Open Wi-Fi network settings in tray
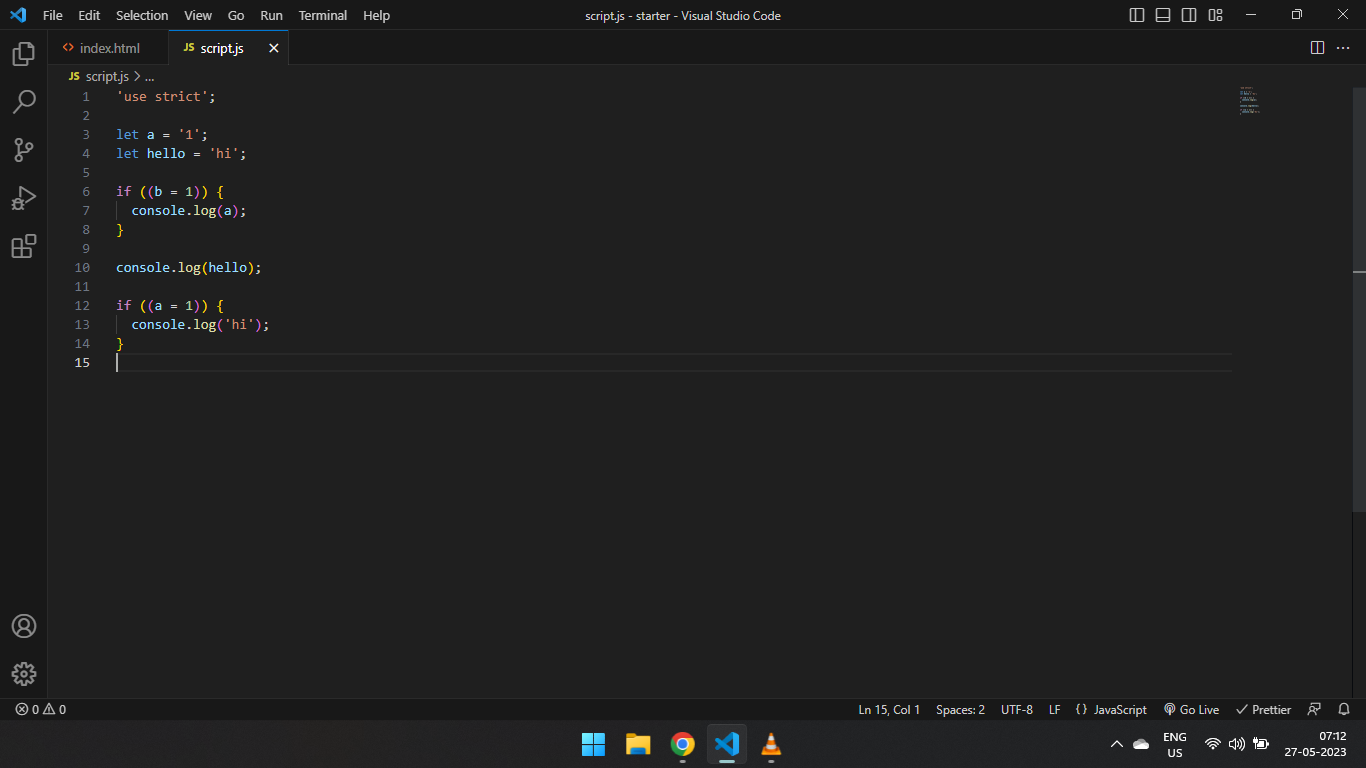 click(1213, 744)
